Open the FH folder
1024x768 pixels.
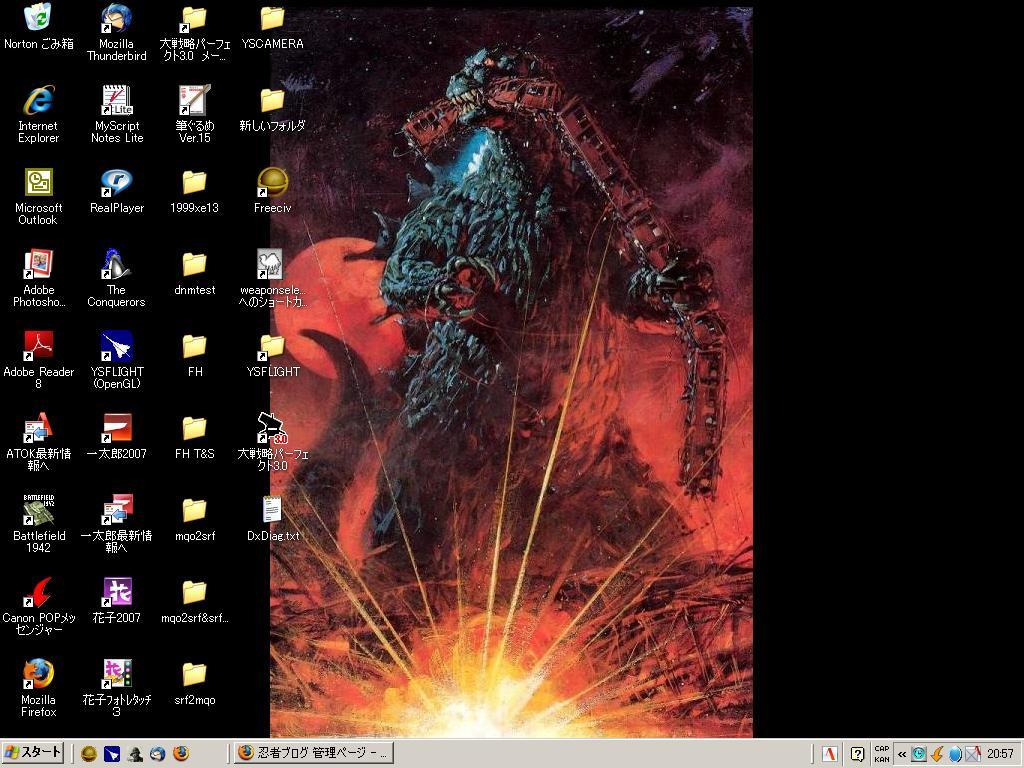195,355
